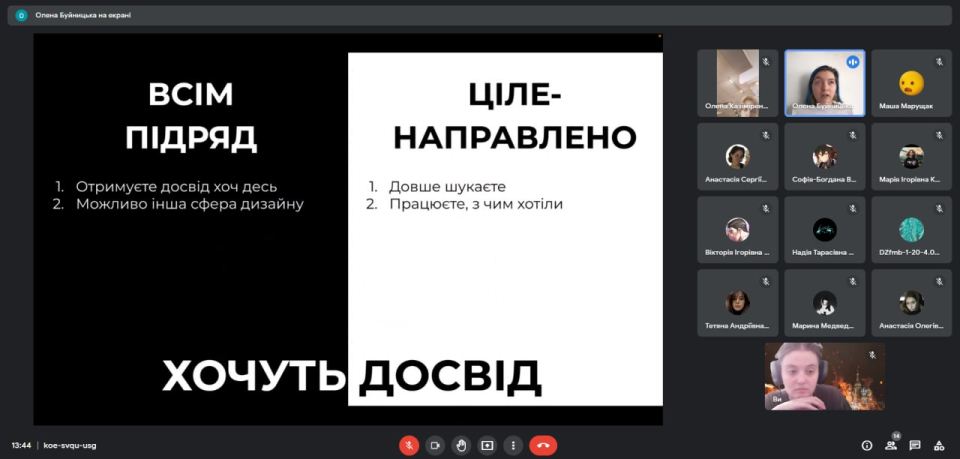The image size is (960, 459).
Task: Click the speaking indicator on Олена Буйницька's tile
Action: pos(853,62)
